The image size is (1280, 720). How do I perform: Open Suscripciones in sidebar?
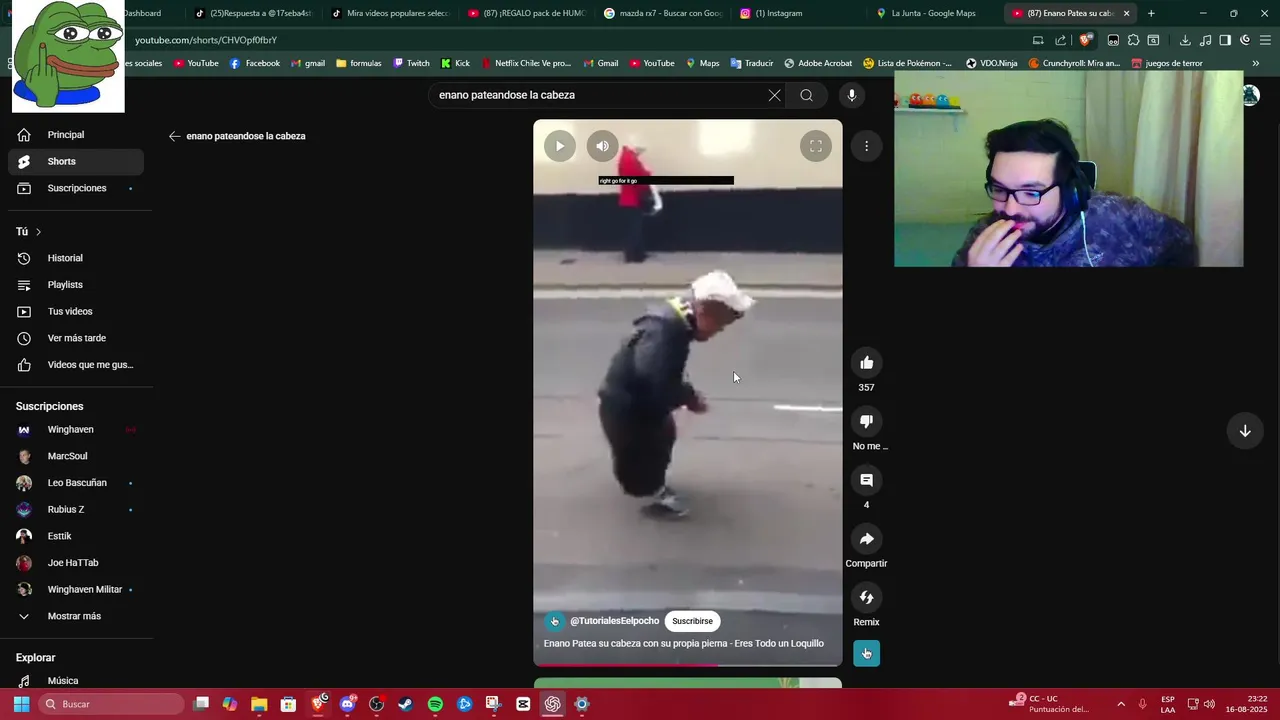click(x=76, y=188)
